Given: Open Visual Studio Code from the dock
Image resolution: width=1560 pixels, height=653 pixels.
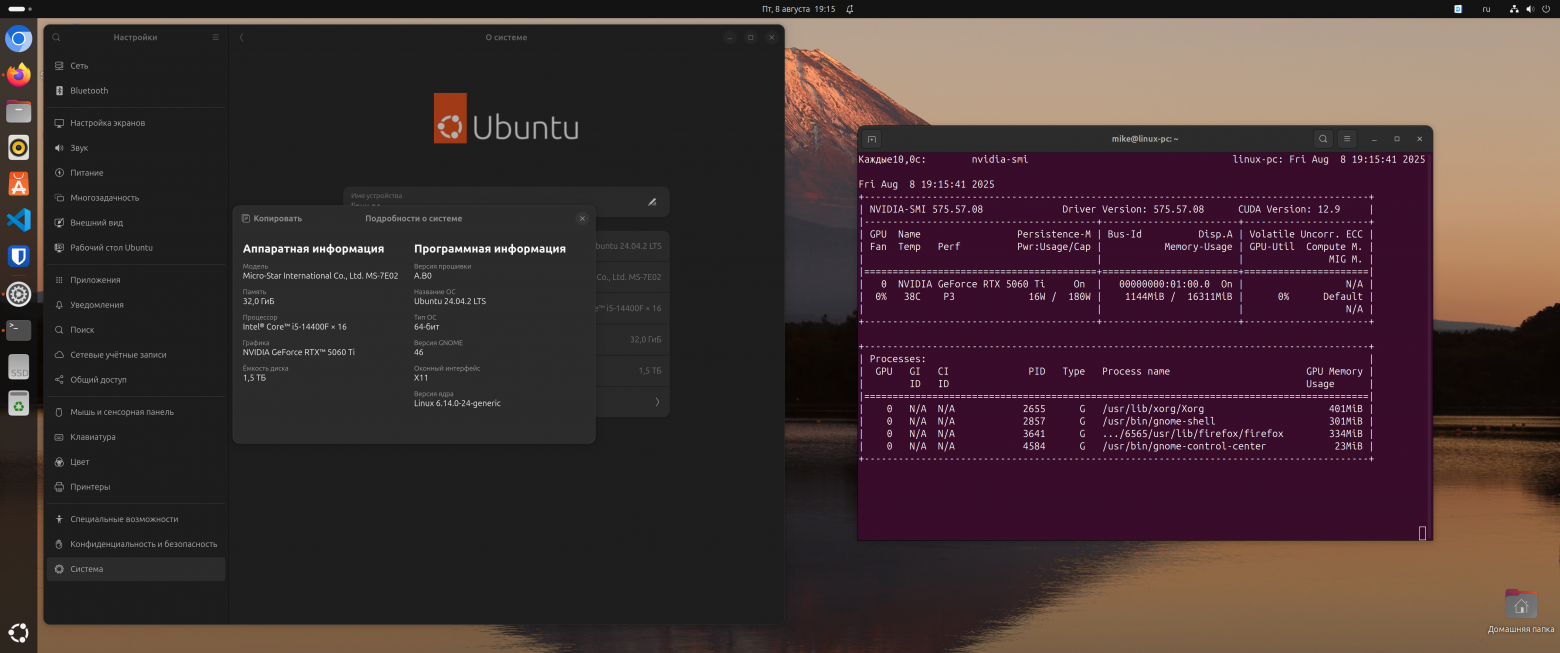Looking at the screenshot, I should pyautogui.click(x=19, y=219).
